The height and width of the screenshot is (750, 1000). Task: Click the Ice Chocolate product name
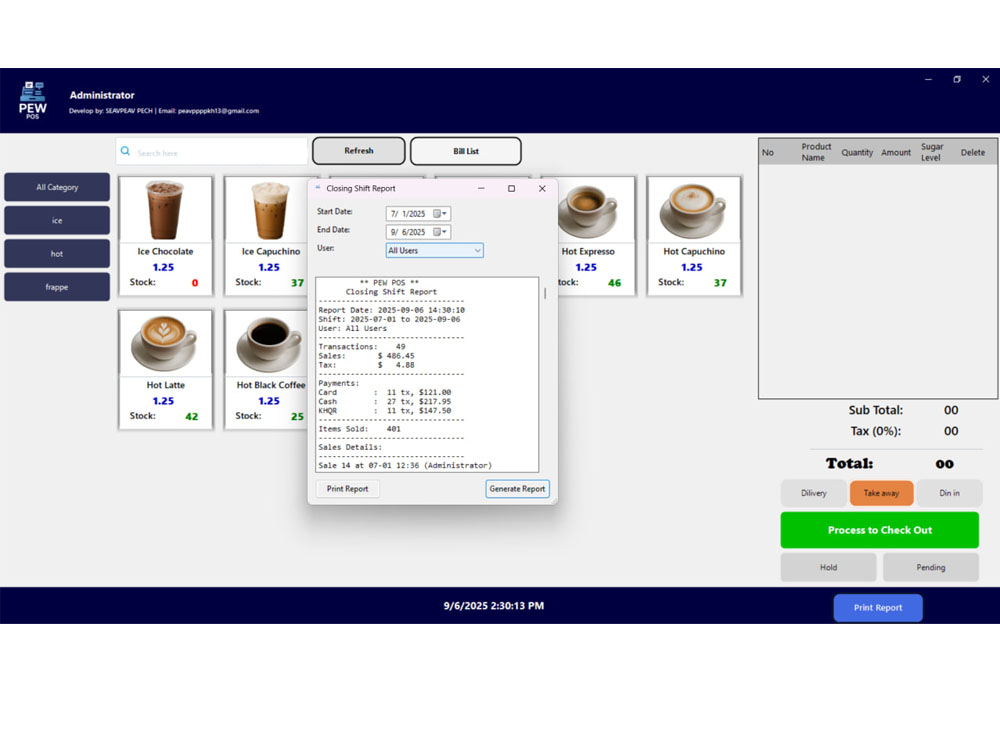(165, 251)
